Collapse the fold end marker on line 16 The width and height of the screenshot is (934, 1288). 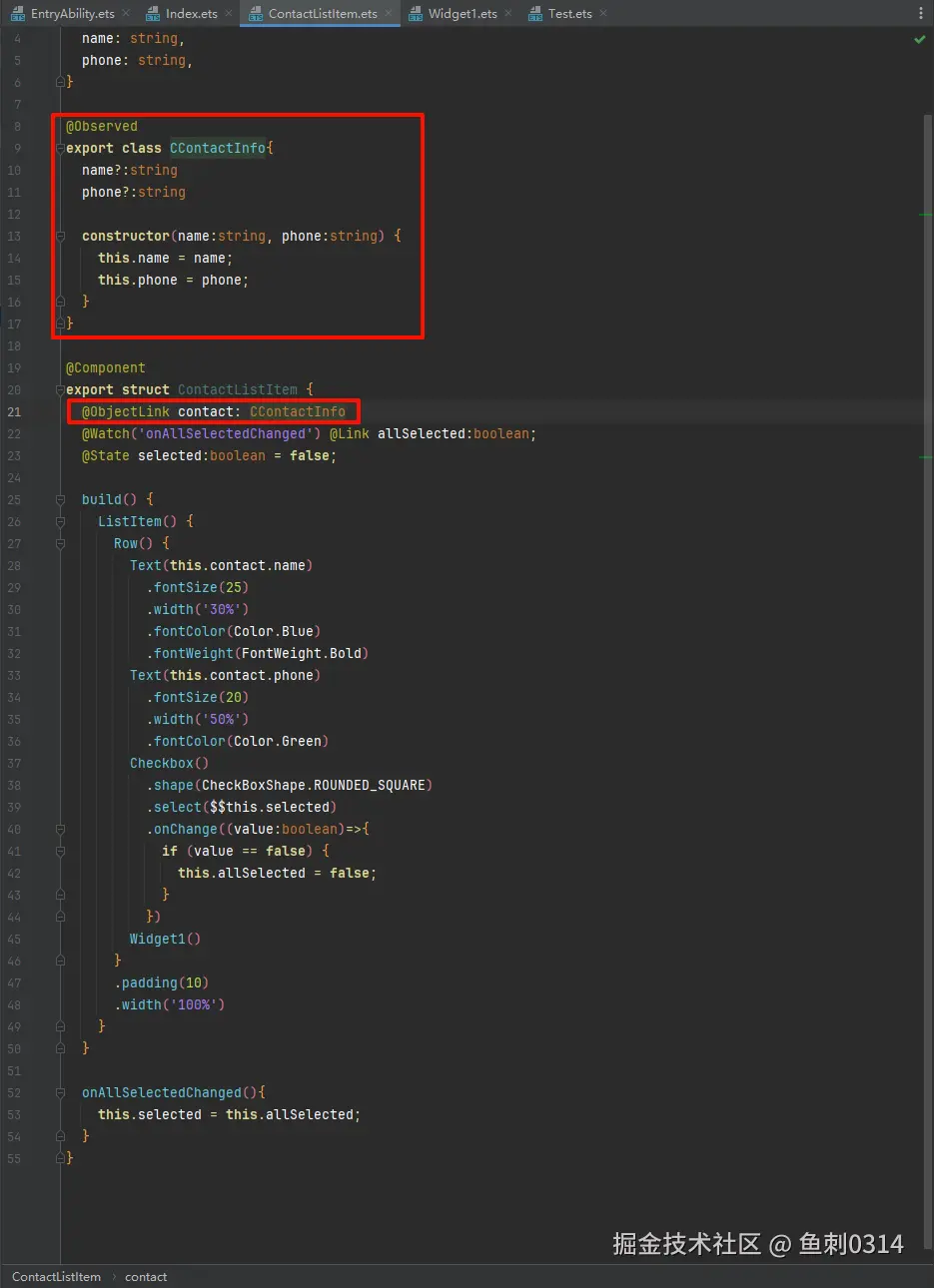[60, 302]
